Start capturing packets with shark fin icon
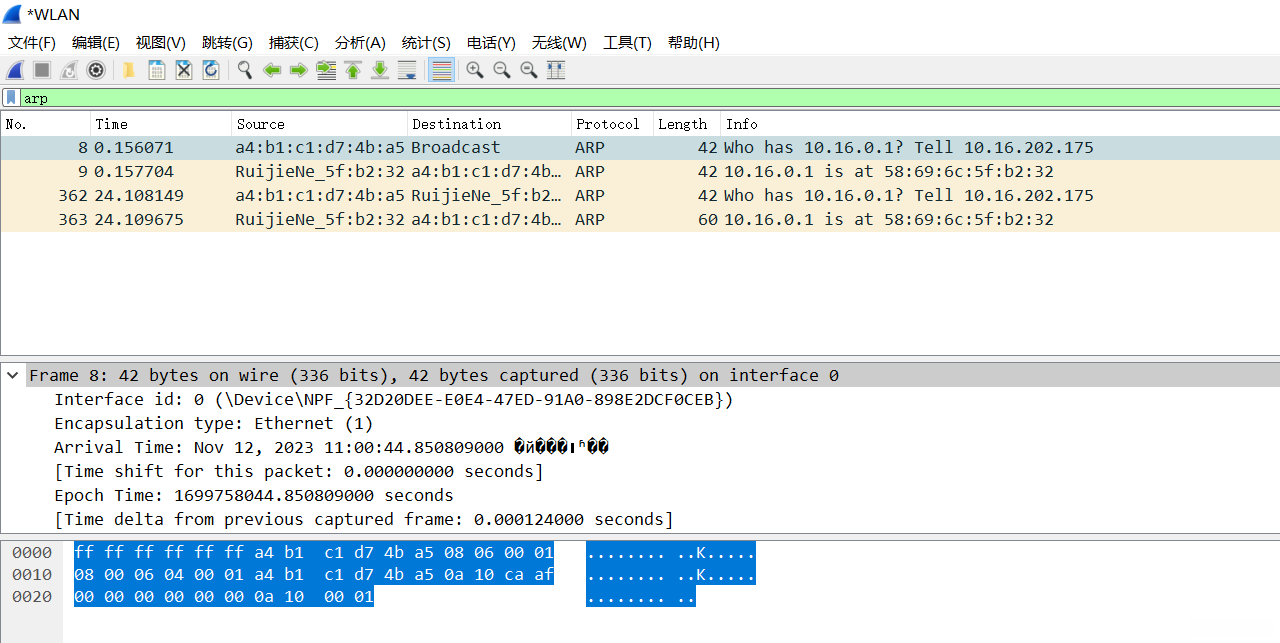The width and height of the screenshot is (1280, 643). (x=15, y=70)
